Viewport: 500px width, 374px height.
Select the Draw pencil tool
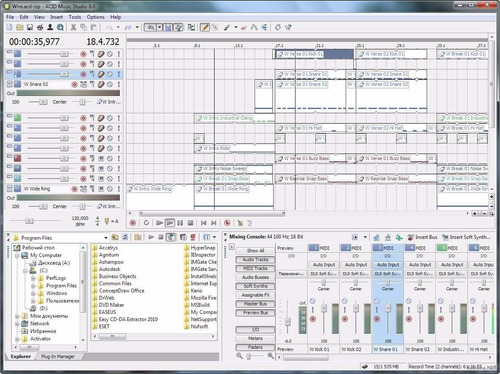pos(205,27)
